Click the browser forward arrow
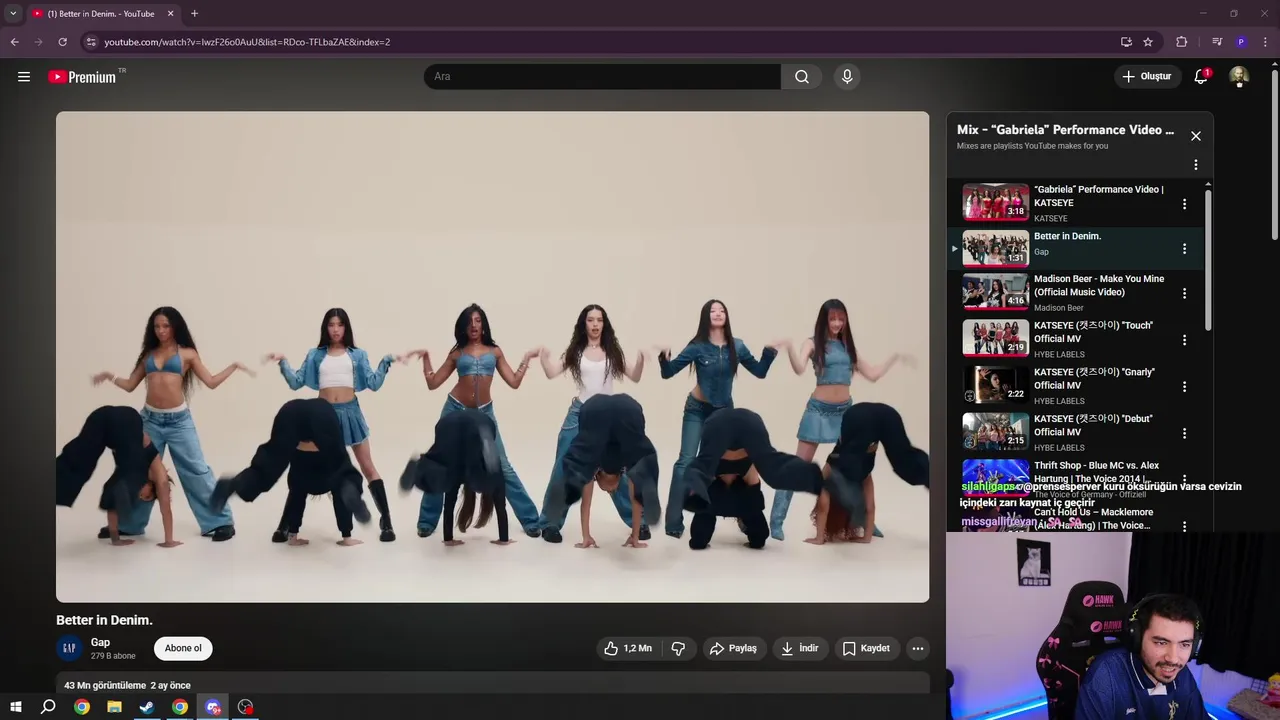The image size is (1280, 720). [38, 42]
